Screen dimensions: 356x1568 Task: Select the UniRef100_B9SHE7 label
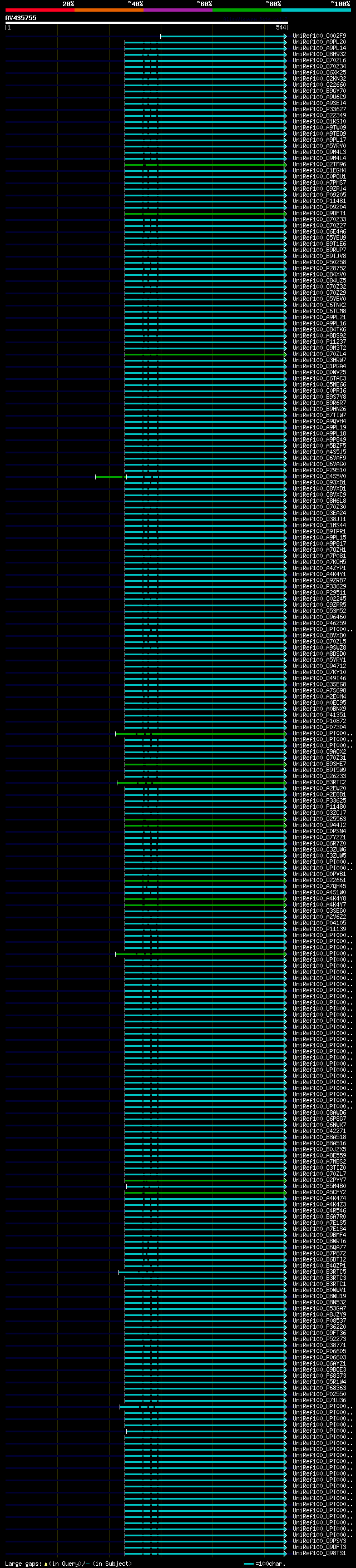[319, 764]
